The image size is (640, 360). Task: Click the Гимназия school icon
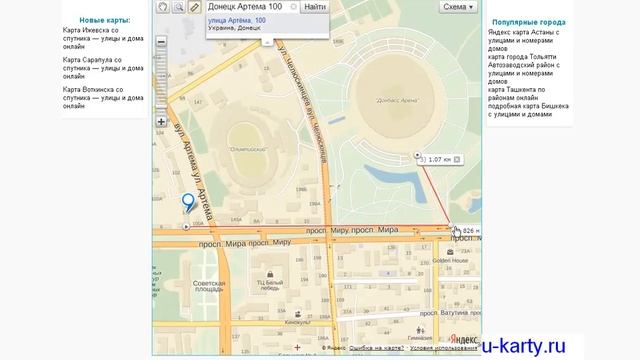point(420,330)
